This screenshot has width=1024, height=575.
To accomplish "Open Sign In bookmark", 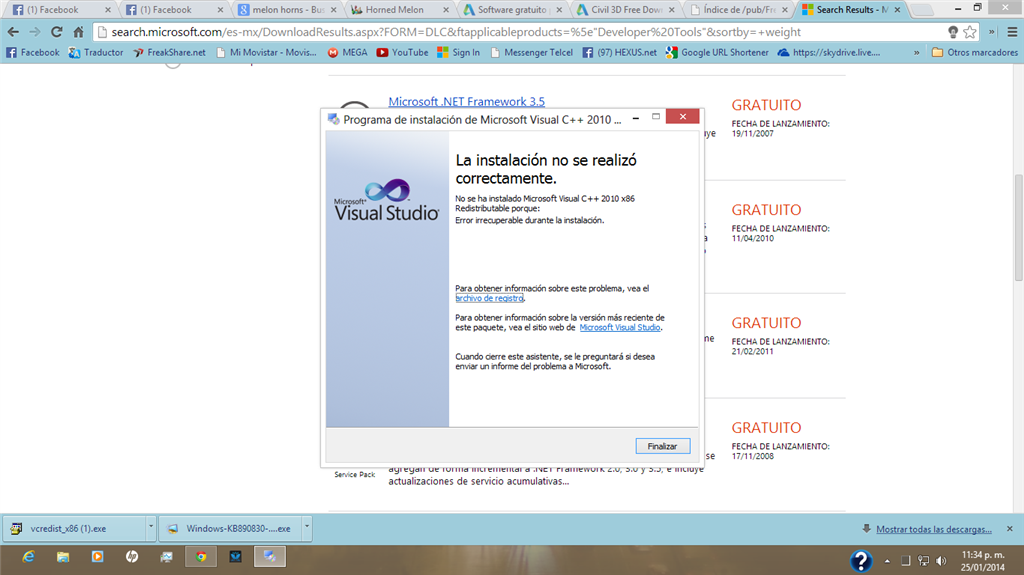I will 458,52.
